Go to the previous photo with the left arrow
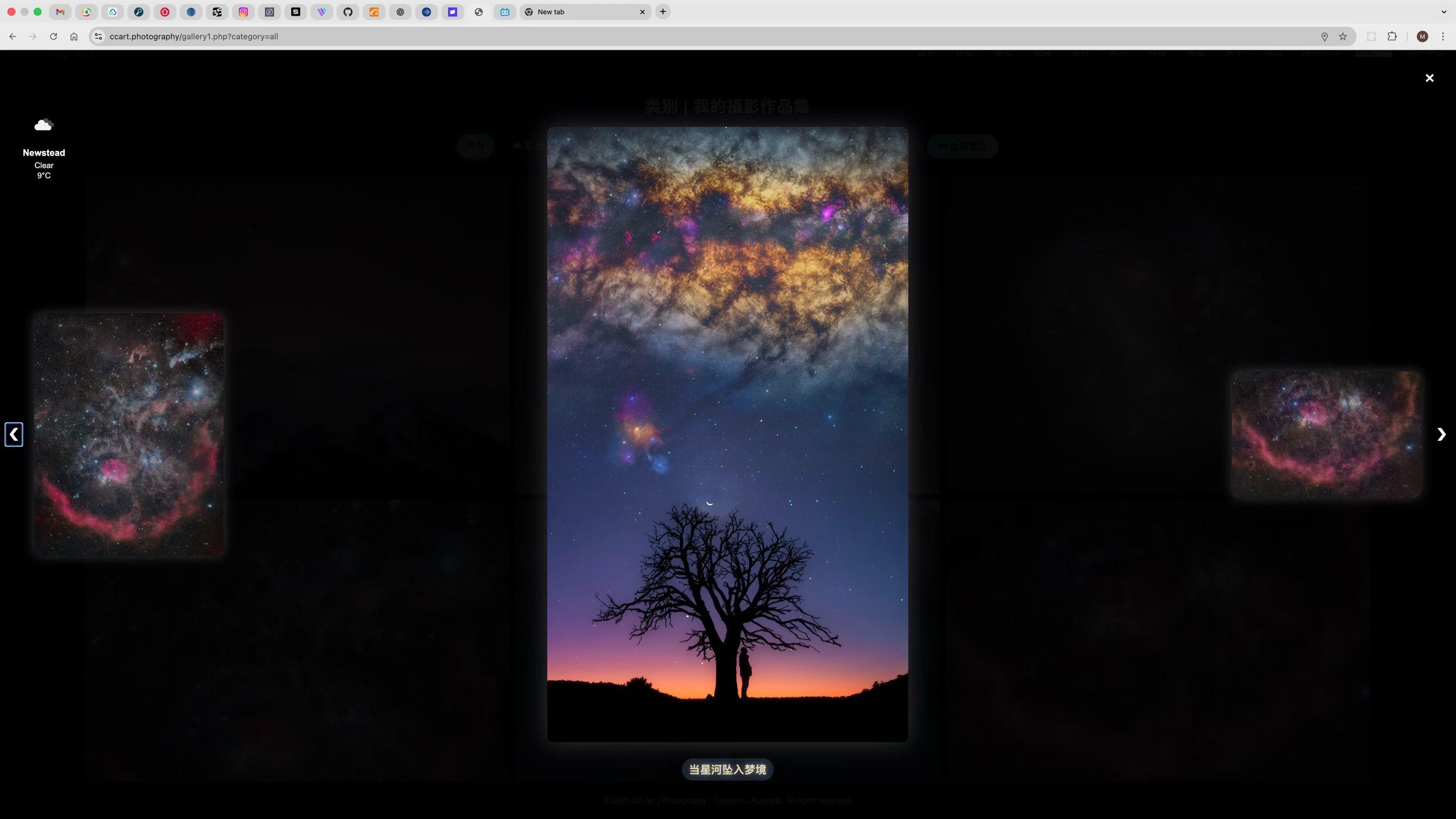The height and width of the screenshot is (819, 1456). click(14, 434)
